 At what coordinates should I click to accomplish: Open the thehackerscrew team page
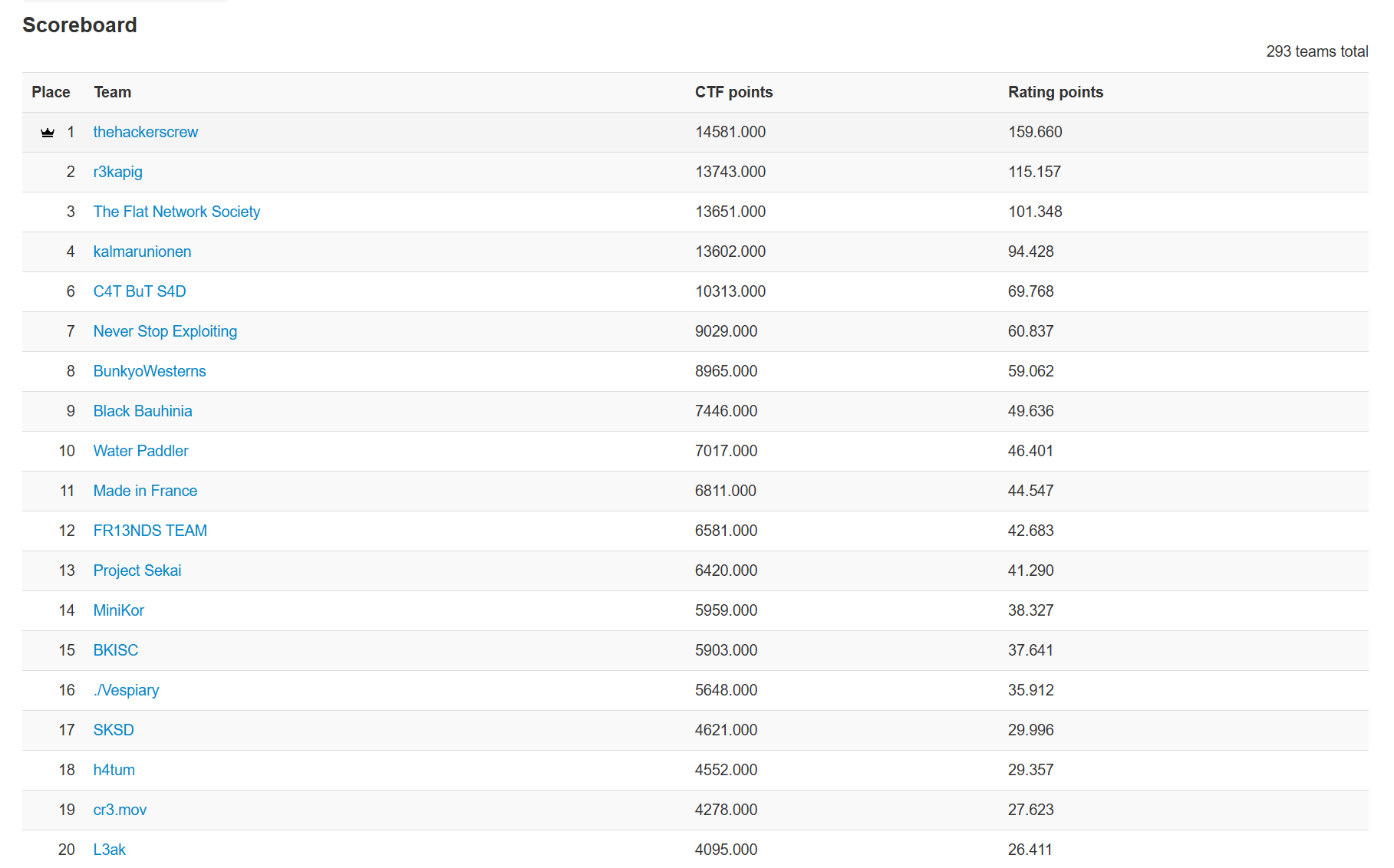(145, 132)
